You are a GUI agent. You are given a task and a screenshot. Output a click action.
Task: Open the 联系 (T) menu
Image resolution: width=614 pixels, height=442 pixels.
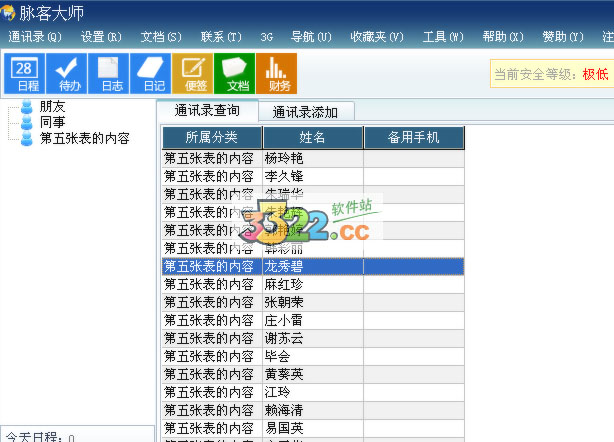coord(221,37)
